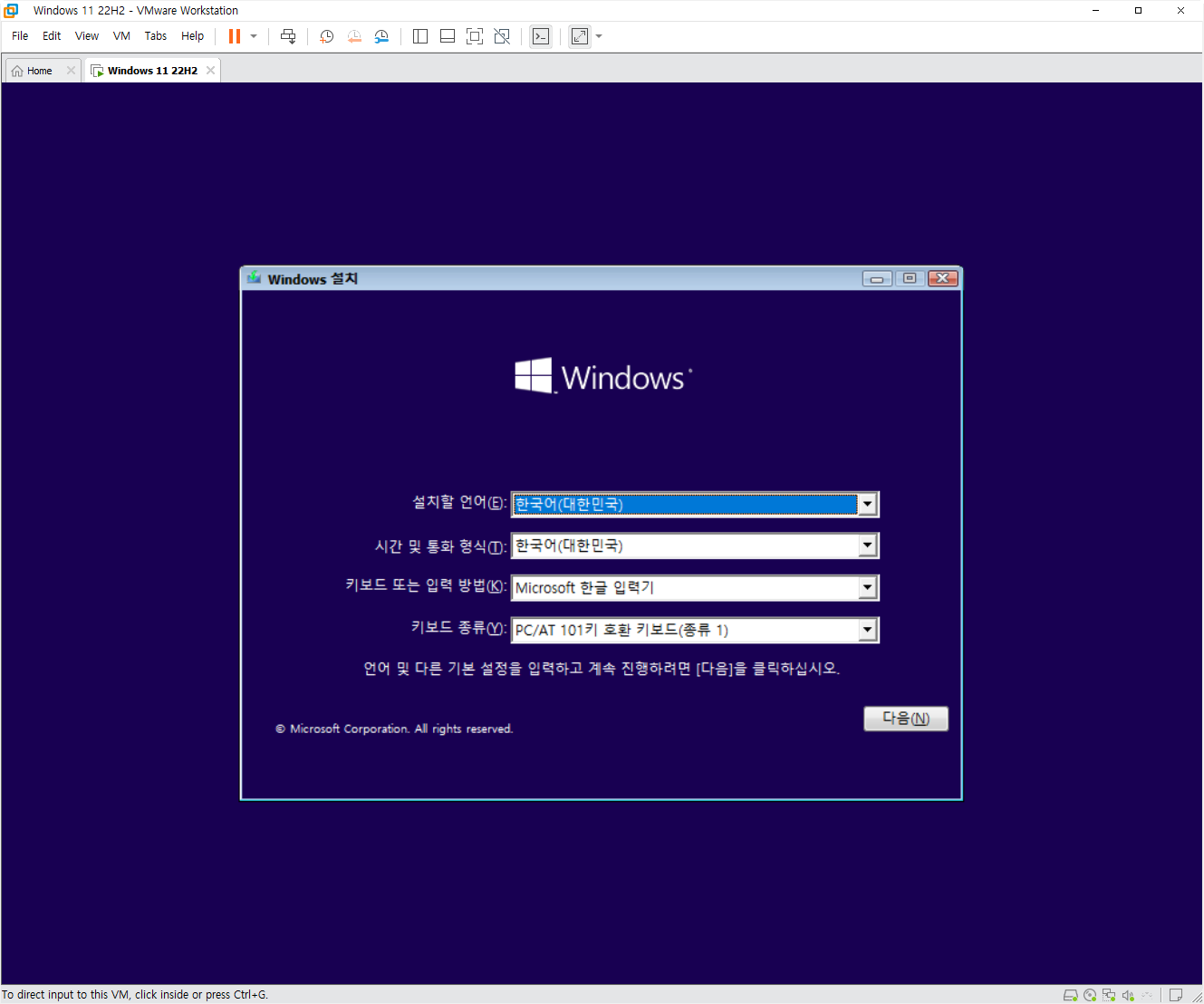
Task: Click the Windows setup icon in dialog title
Action: (254, 278)
